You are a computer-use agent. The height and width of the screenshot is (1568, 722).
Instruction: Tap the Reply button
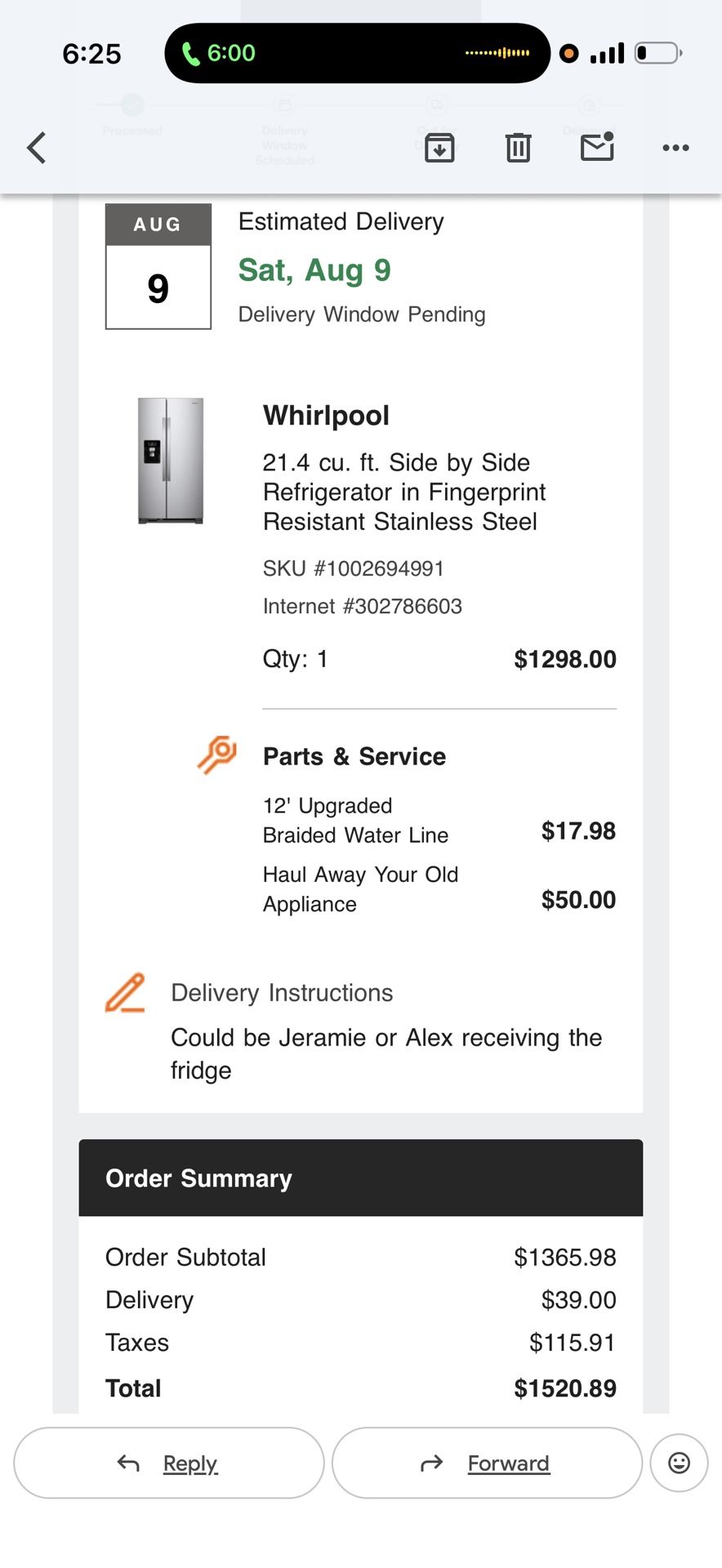(168, 1463)
